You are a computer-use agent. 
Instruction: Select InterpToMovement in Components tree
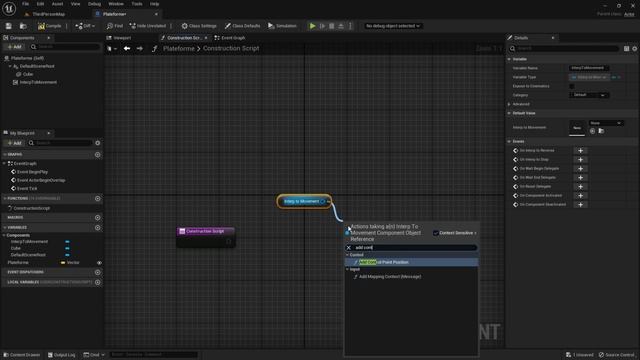(x=38, y=82)
